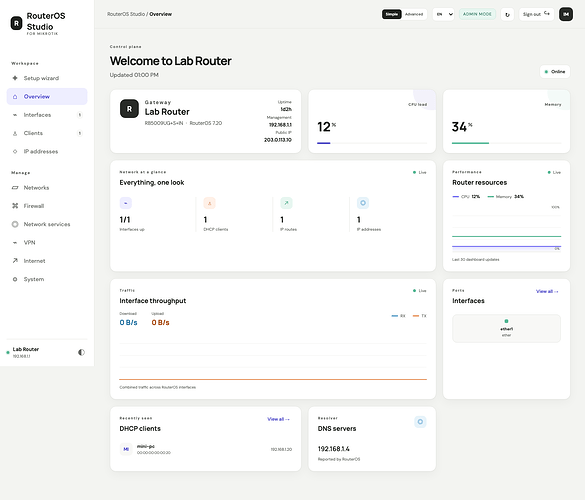The image size is (585, 500).
Task: Click the Clients person icon
Action: (x=15, y=133)
